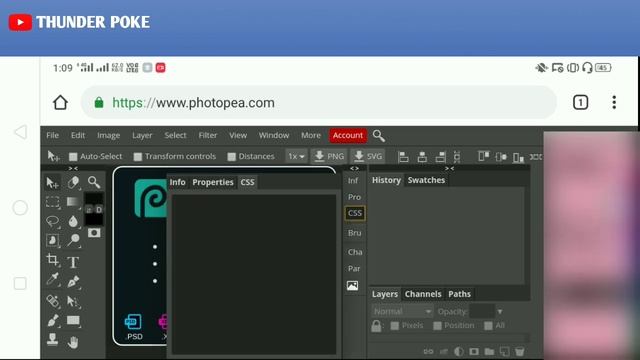The image size is (640, 360).
Task: Select the Clone Stamp tool
Action: tap(52, 340)
